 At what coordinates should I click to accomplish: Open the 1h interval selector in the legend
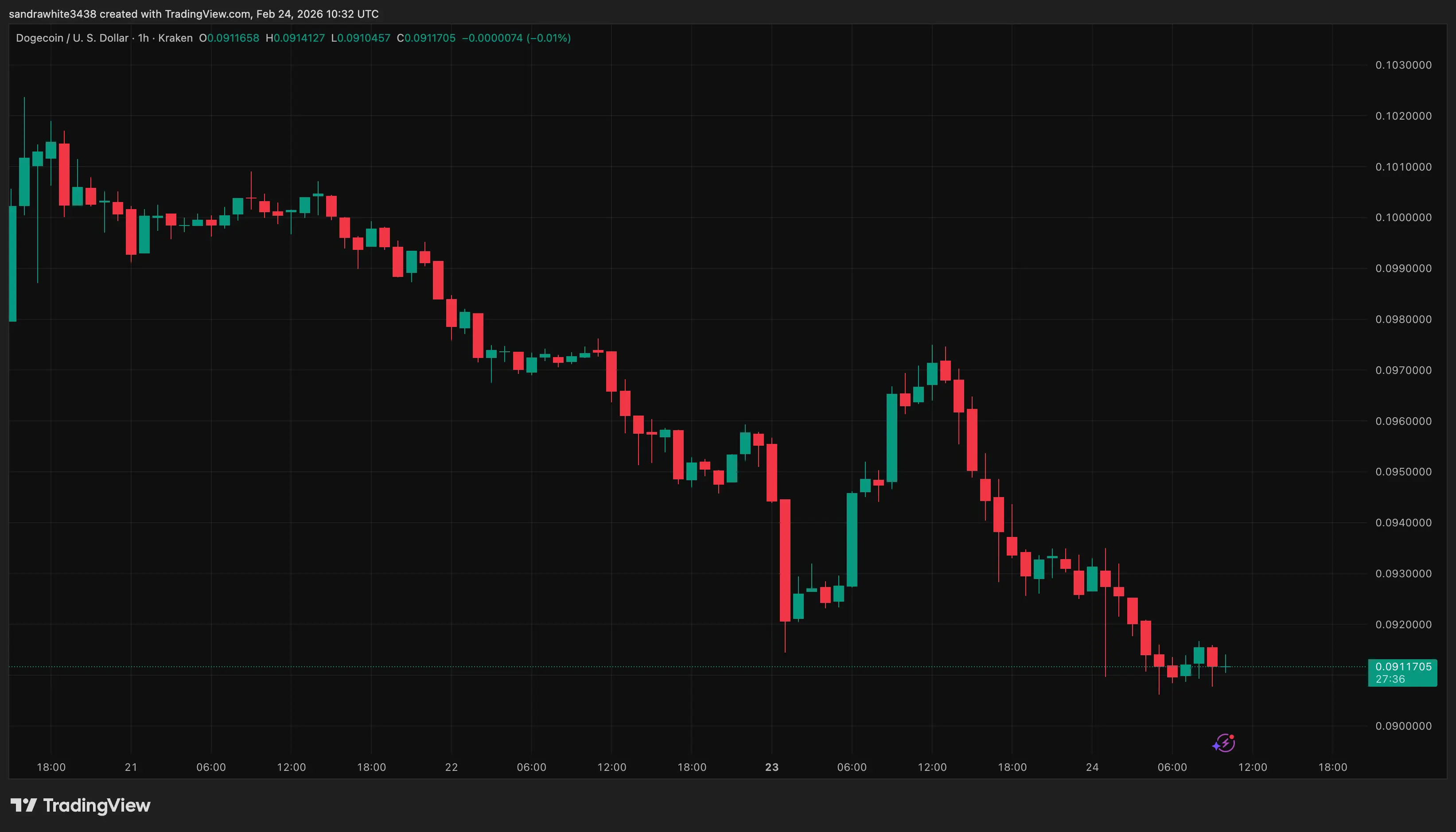[143, 38]
